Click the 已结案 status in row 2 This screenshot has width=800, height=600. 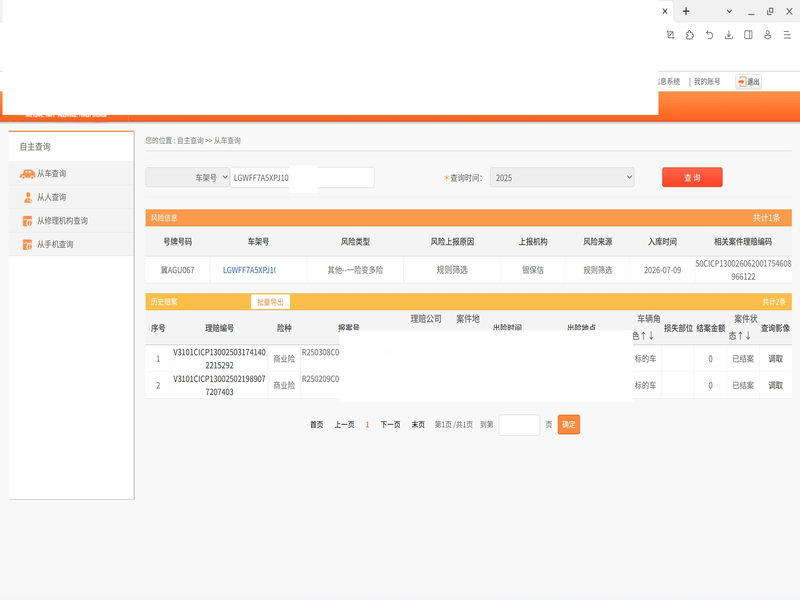click(x=743, y=385)
